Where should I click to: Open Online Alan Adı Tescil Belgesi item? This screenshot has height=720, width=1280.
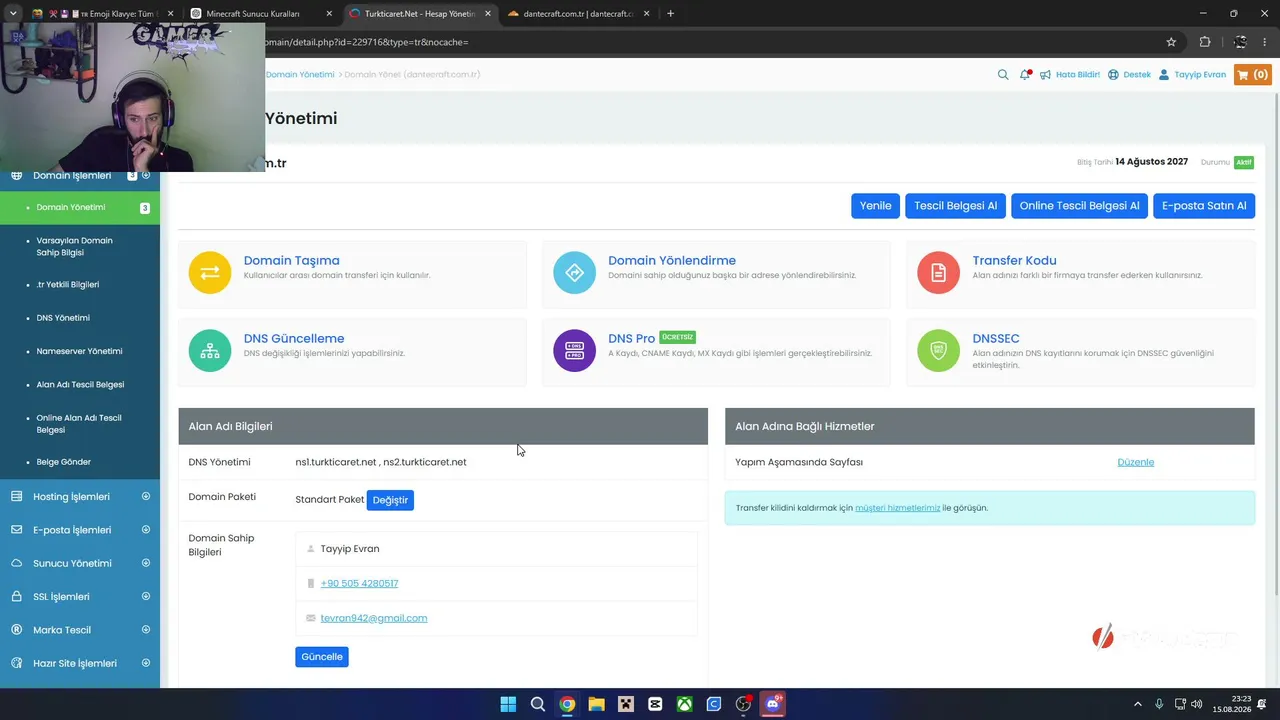79,423
